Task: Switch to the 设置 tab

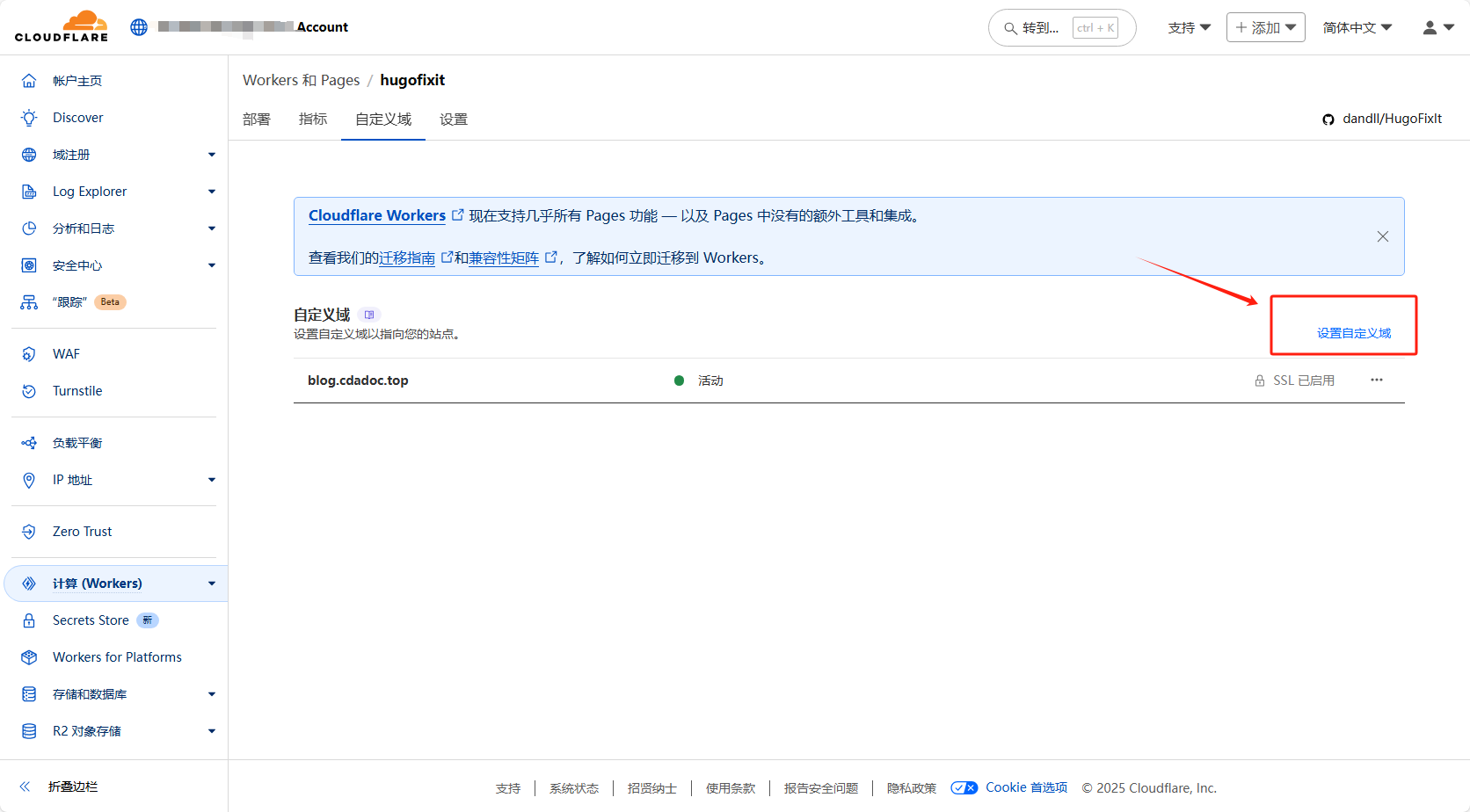Action: (454, 120)
